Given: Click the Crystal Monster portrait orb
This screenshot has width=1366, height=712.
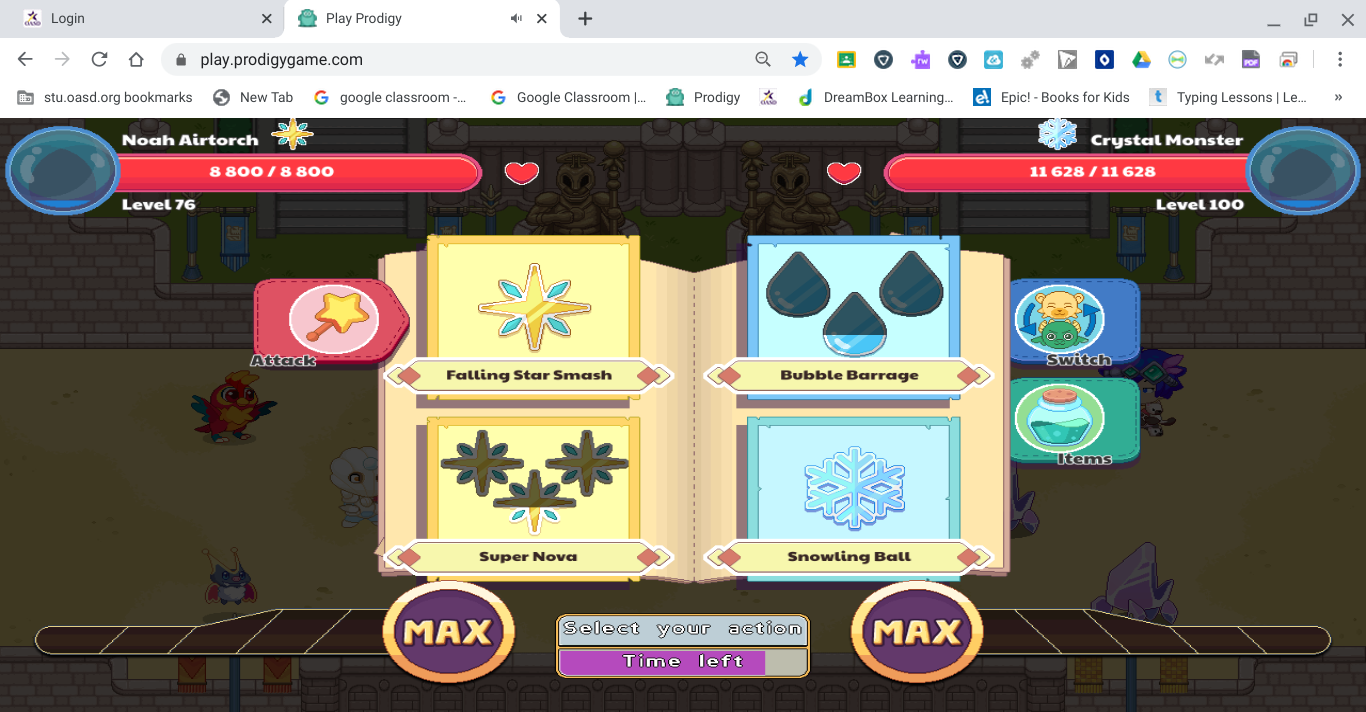Looking at the screenshot, I should point(1303,170).
